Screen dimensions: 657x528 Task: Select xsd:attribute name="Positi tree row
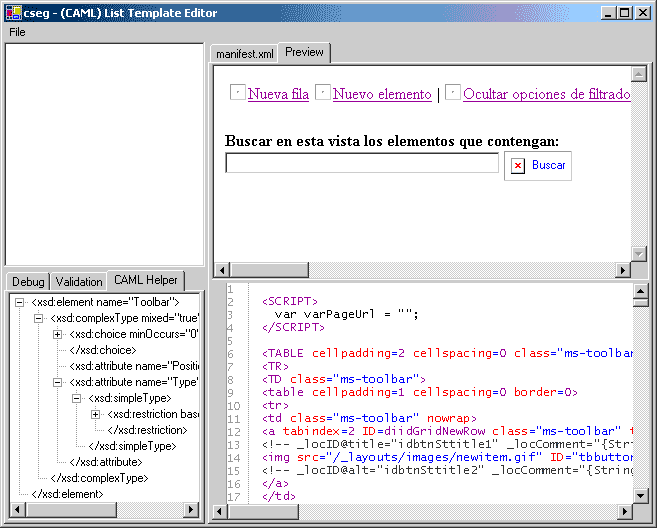tap(134, 366)
